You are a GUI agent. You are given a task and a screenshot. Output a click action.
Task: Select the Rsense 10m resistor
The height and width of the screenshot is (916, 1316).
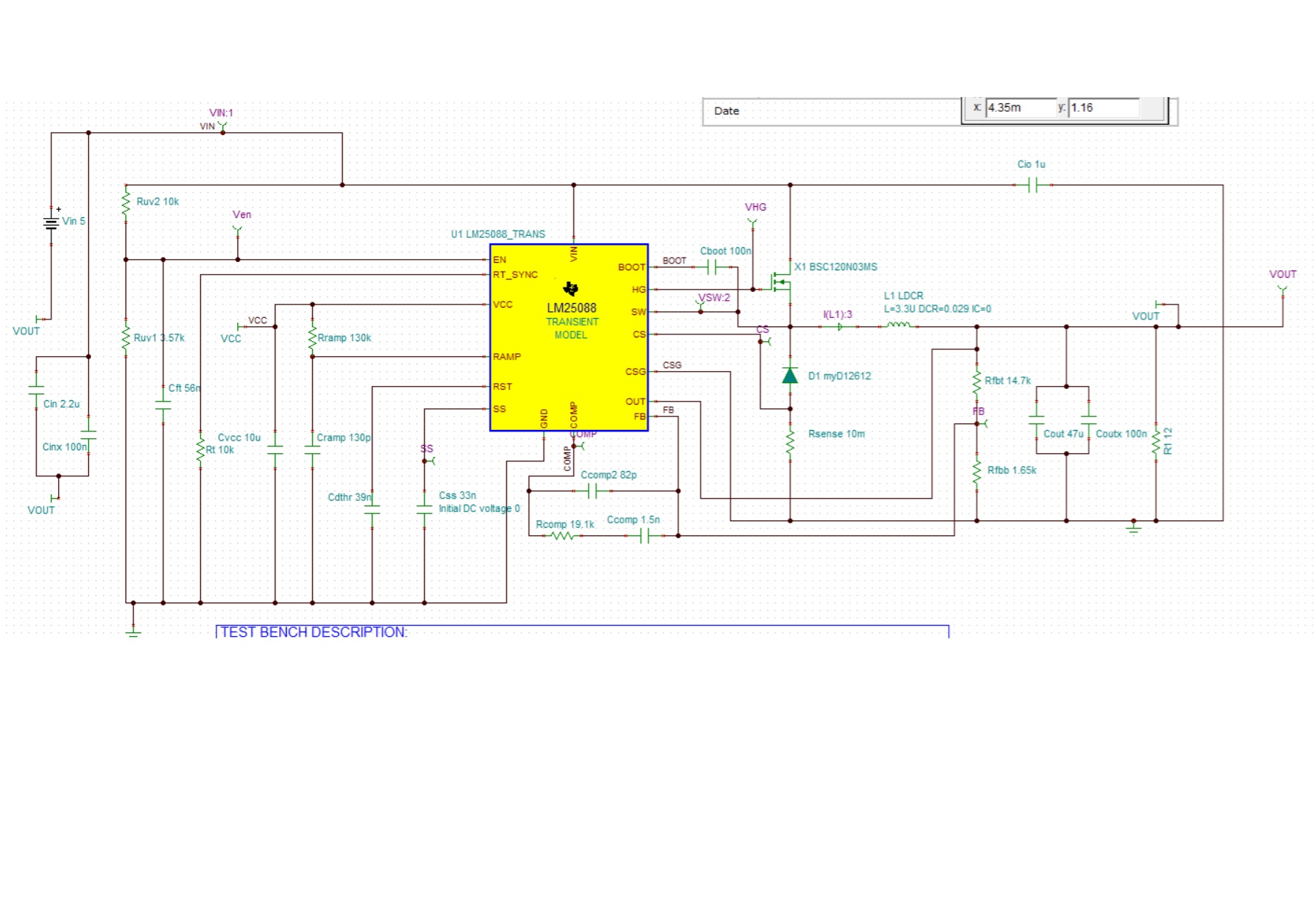[x=790, y=441]
